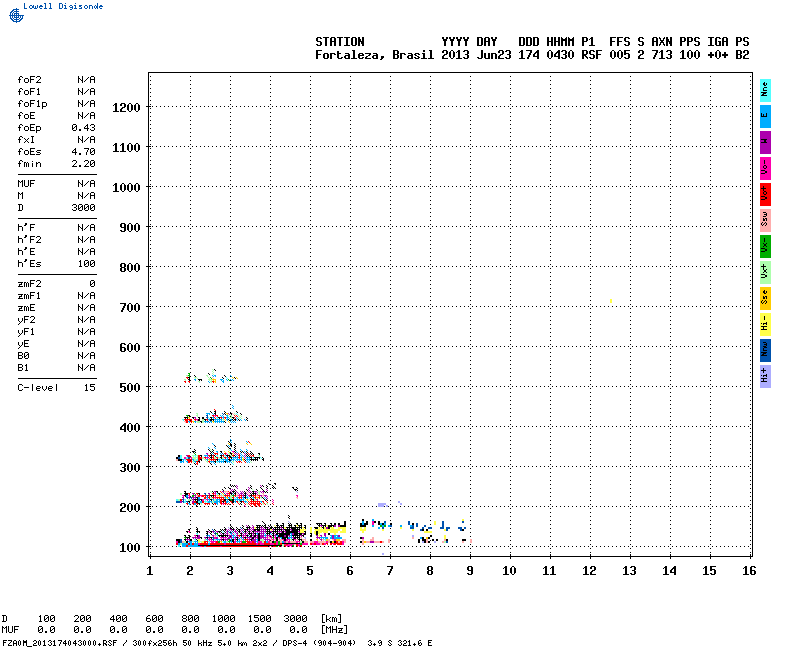Select the magenta Vo- legend swatch
This screenshot has height=650, width=800.
[x=765, y=168]
